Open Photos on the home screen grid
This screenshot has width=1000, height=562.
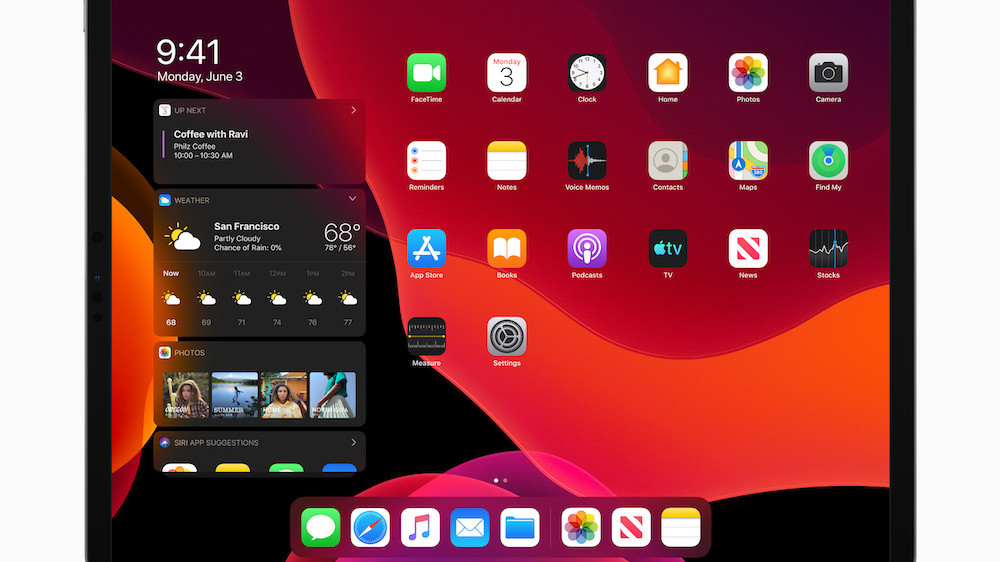(747, 73)
